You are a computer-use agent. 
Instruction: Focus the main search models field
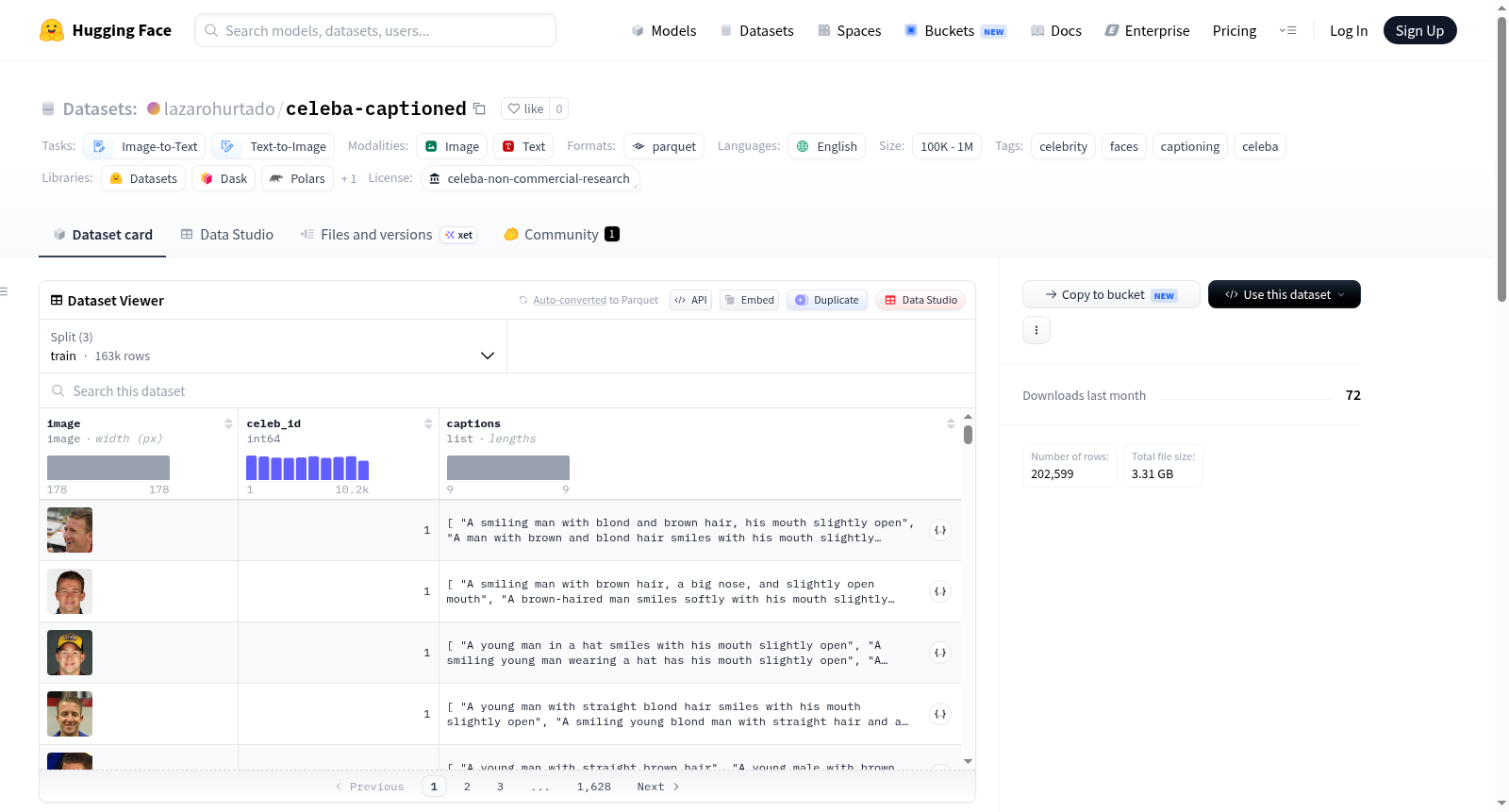click(375, 30)
